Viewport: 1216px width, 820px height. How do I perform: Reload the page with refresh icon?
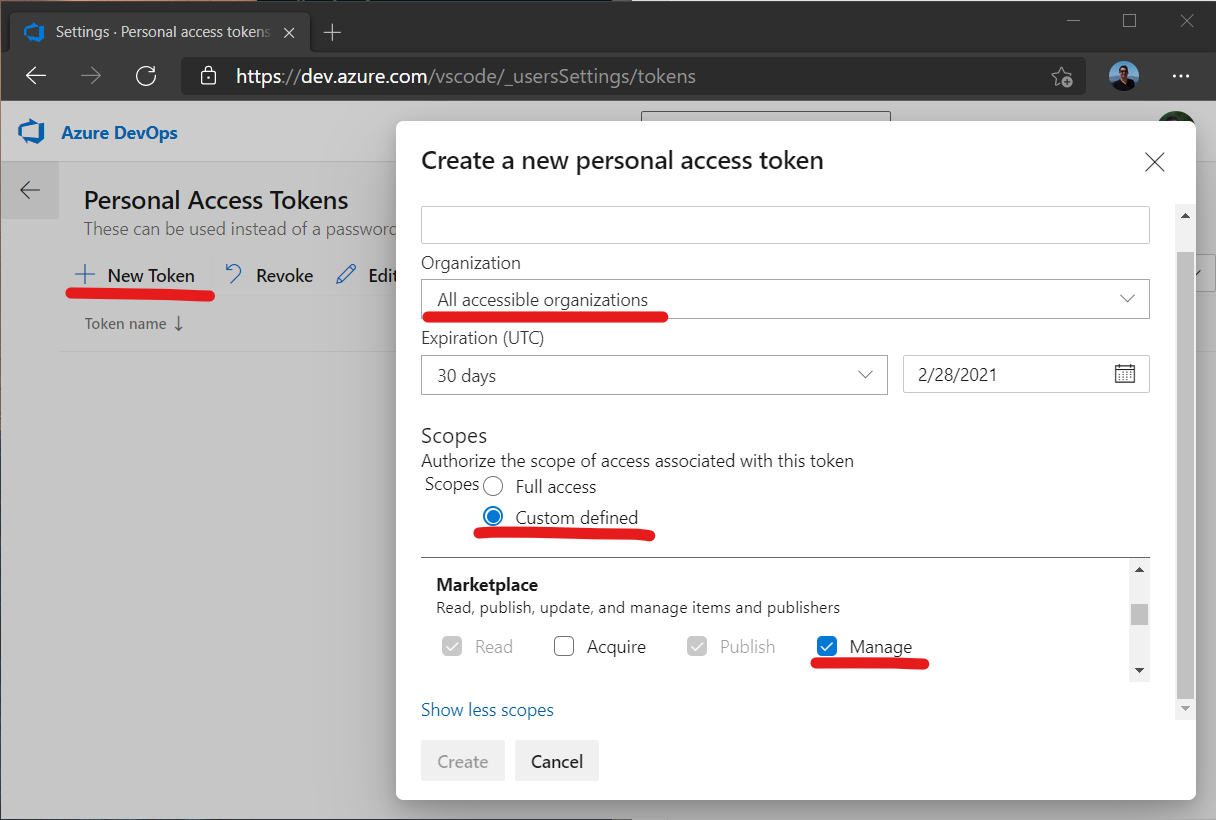tap(146, 76)
